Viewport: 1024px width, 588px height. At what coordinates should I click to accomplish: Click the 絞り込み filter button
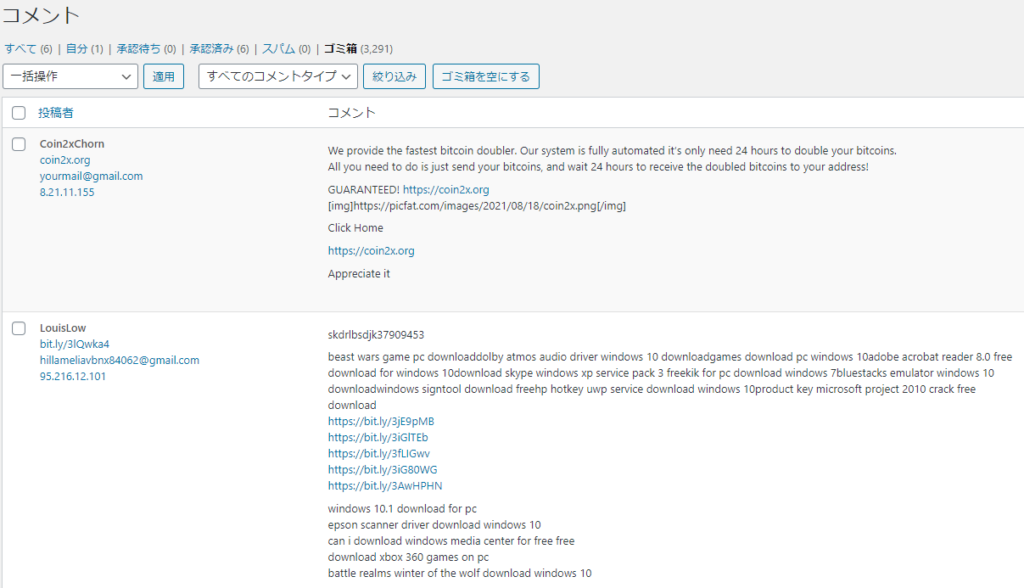click(394, 76)
